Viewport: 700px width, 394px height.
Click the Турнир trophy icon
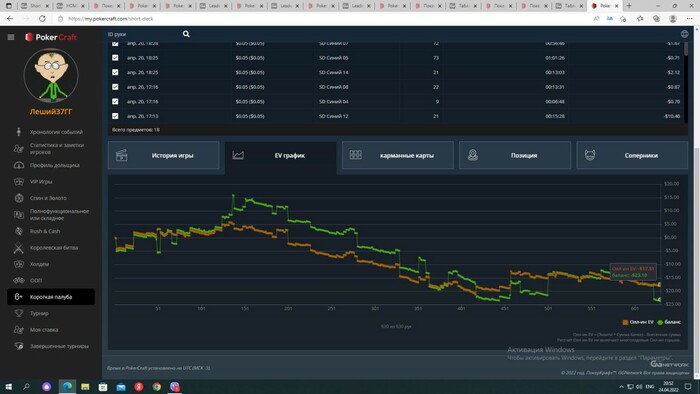(x=19, y=313)
